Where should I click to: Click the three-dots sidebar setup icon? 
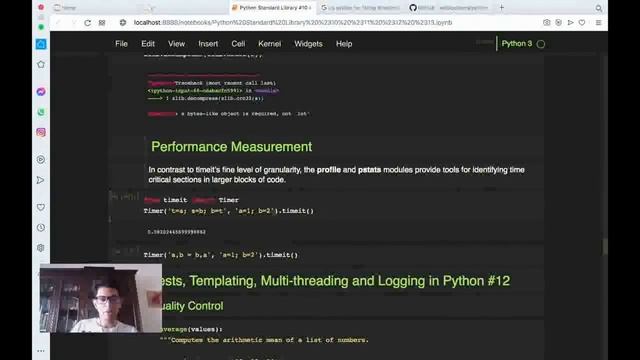pyautogui.click(x=41, y=351)
